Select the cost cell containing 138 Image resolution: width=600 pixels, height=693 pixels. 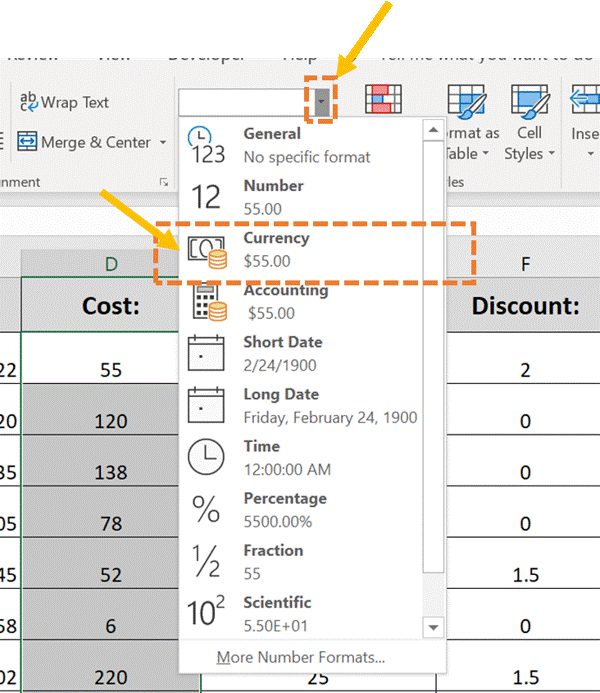[100, 461]
